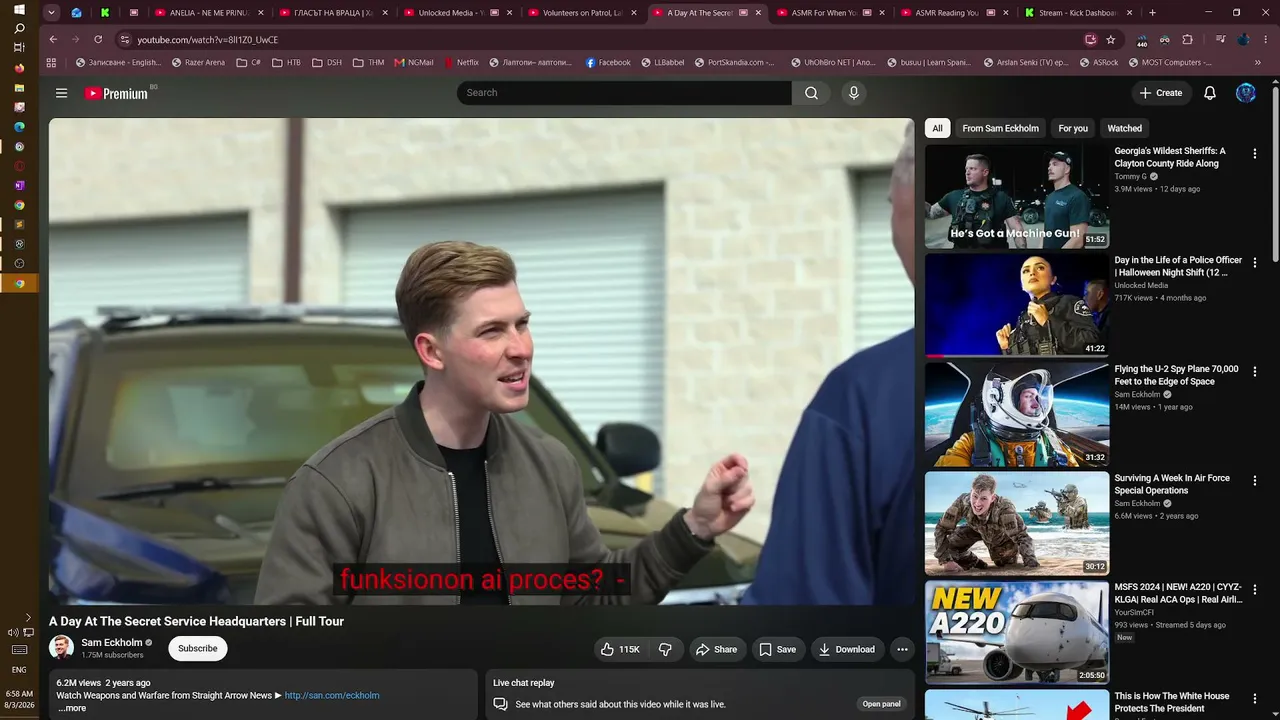The image size is (1280, 720).
Task: Select the From Sam Eckholm filter chip
Action: (x=1000, y=128)
